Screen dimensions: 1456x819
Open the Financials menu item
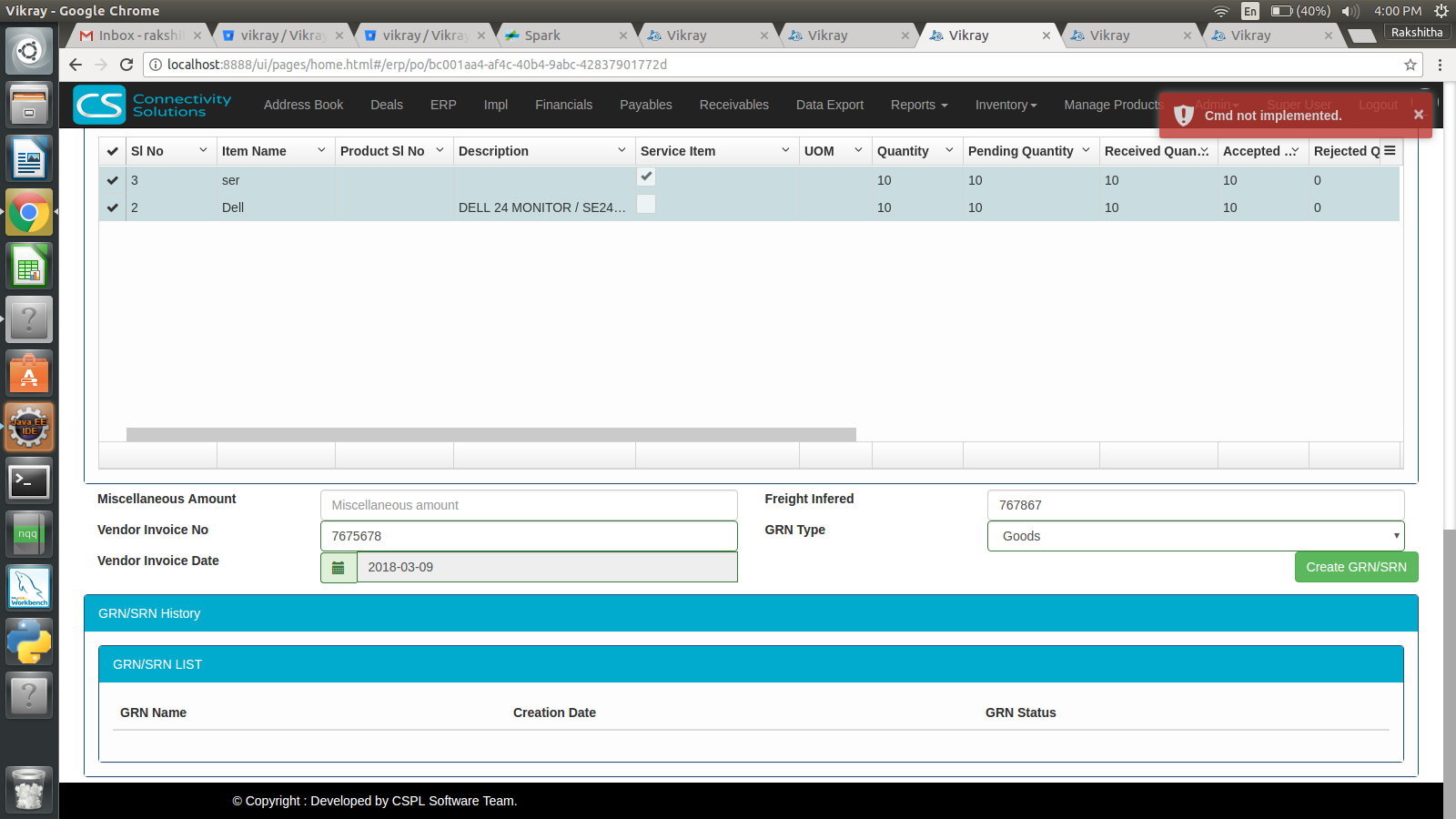(x=563, y=105)
